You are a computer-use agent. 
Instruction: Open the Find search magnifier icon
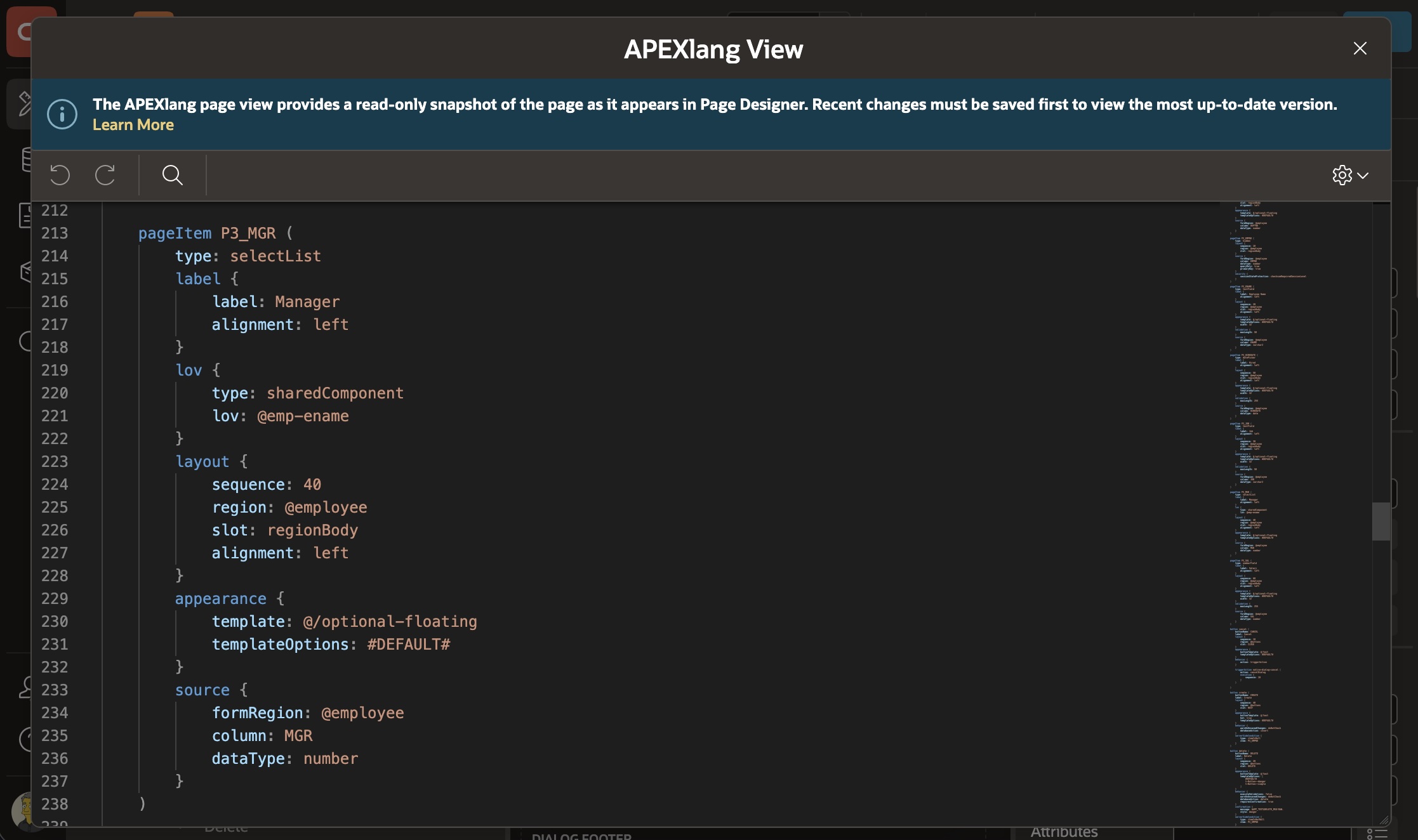point(172,174)
